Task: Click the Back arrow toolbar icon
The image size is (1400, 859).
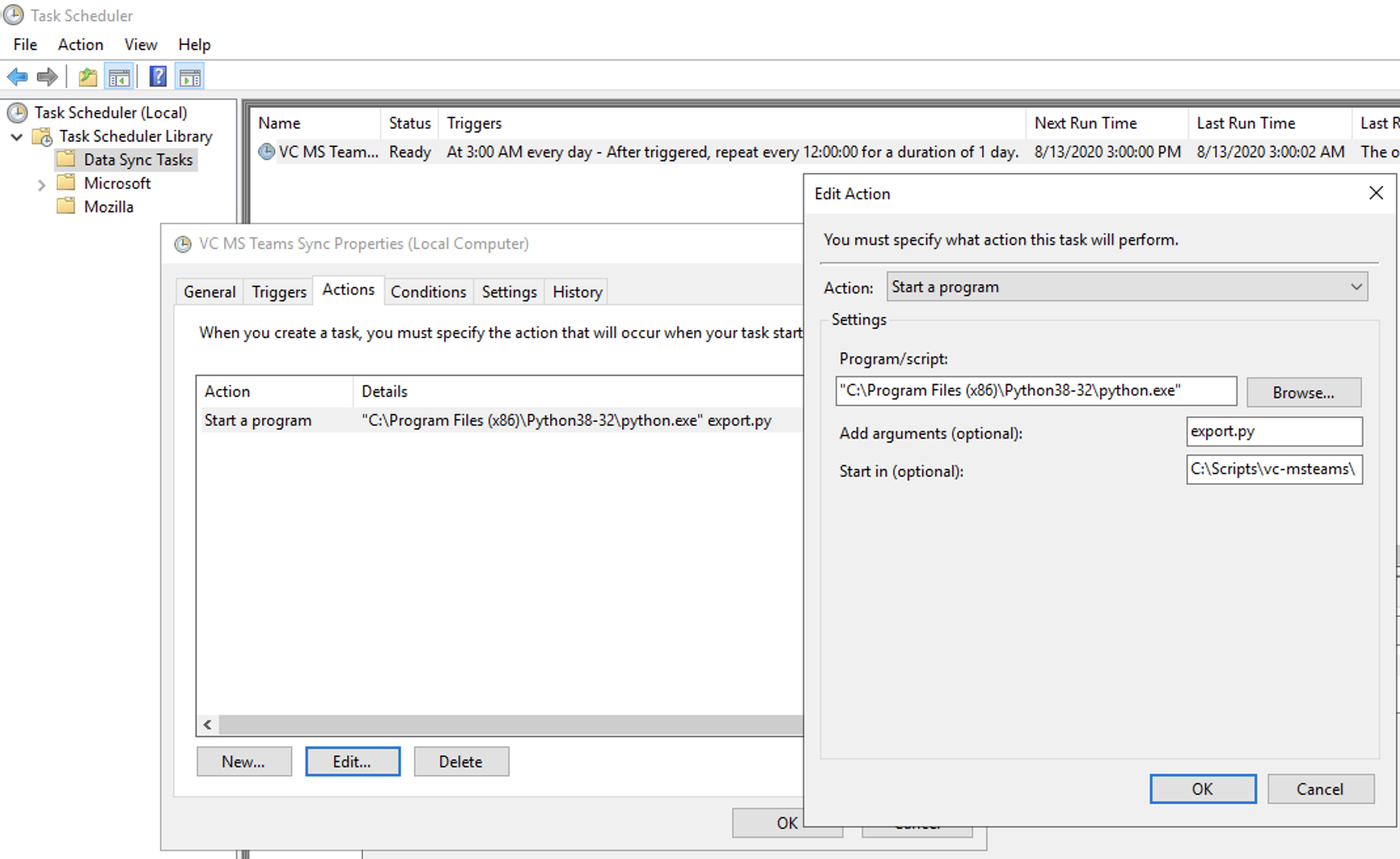Action: [17, 77]
